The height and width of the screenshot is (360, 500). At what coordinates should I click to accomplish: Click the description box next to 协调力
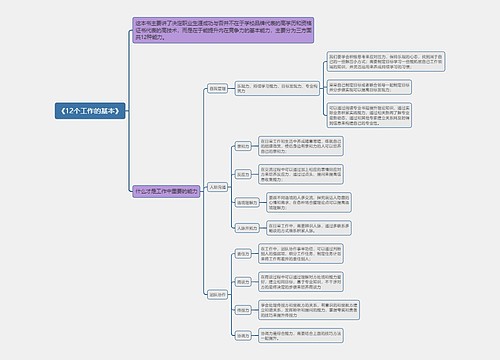[301, 336]
